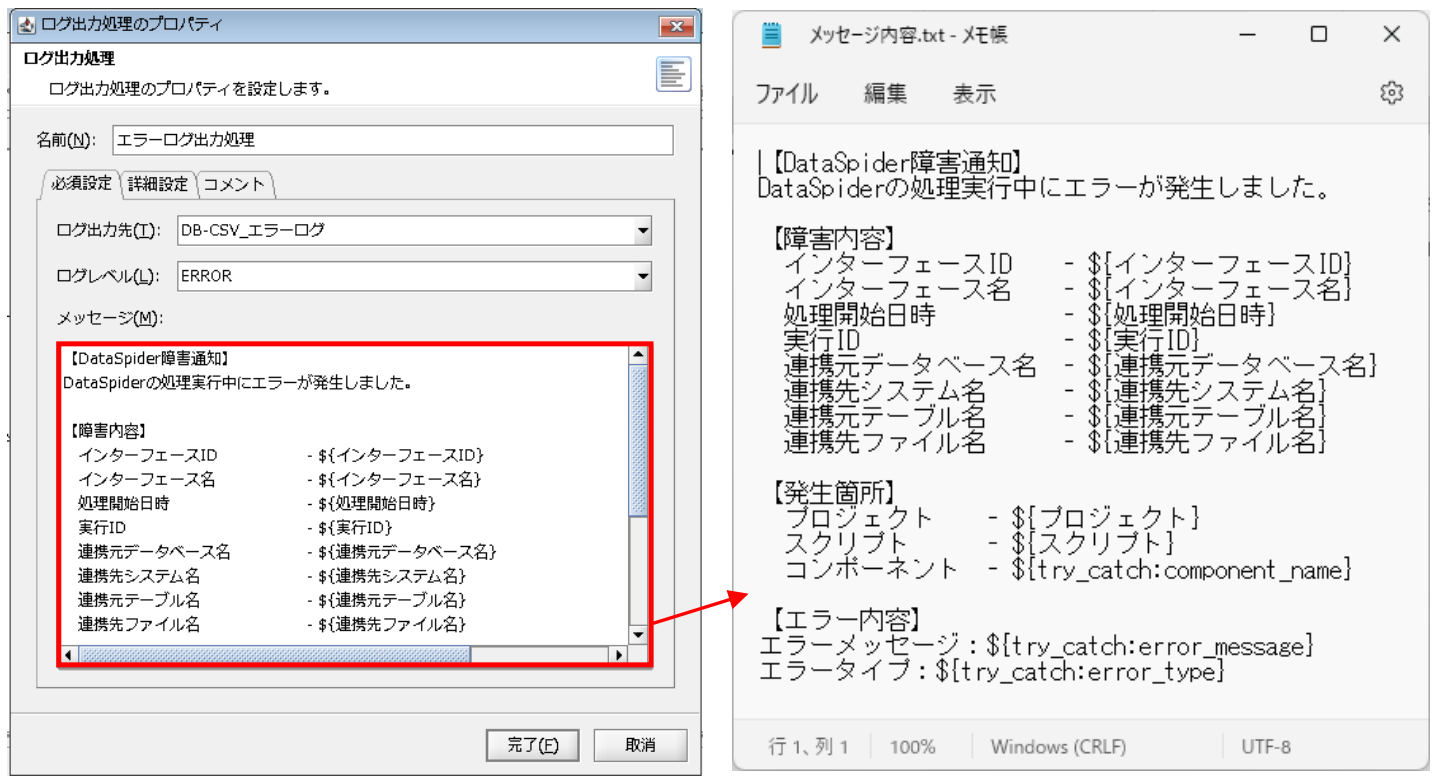Screen dimensions: 1439x783
Task: Open the ログ出力先 dropdown
Action: point(643,229)
